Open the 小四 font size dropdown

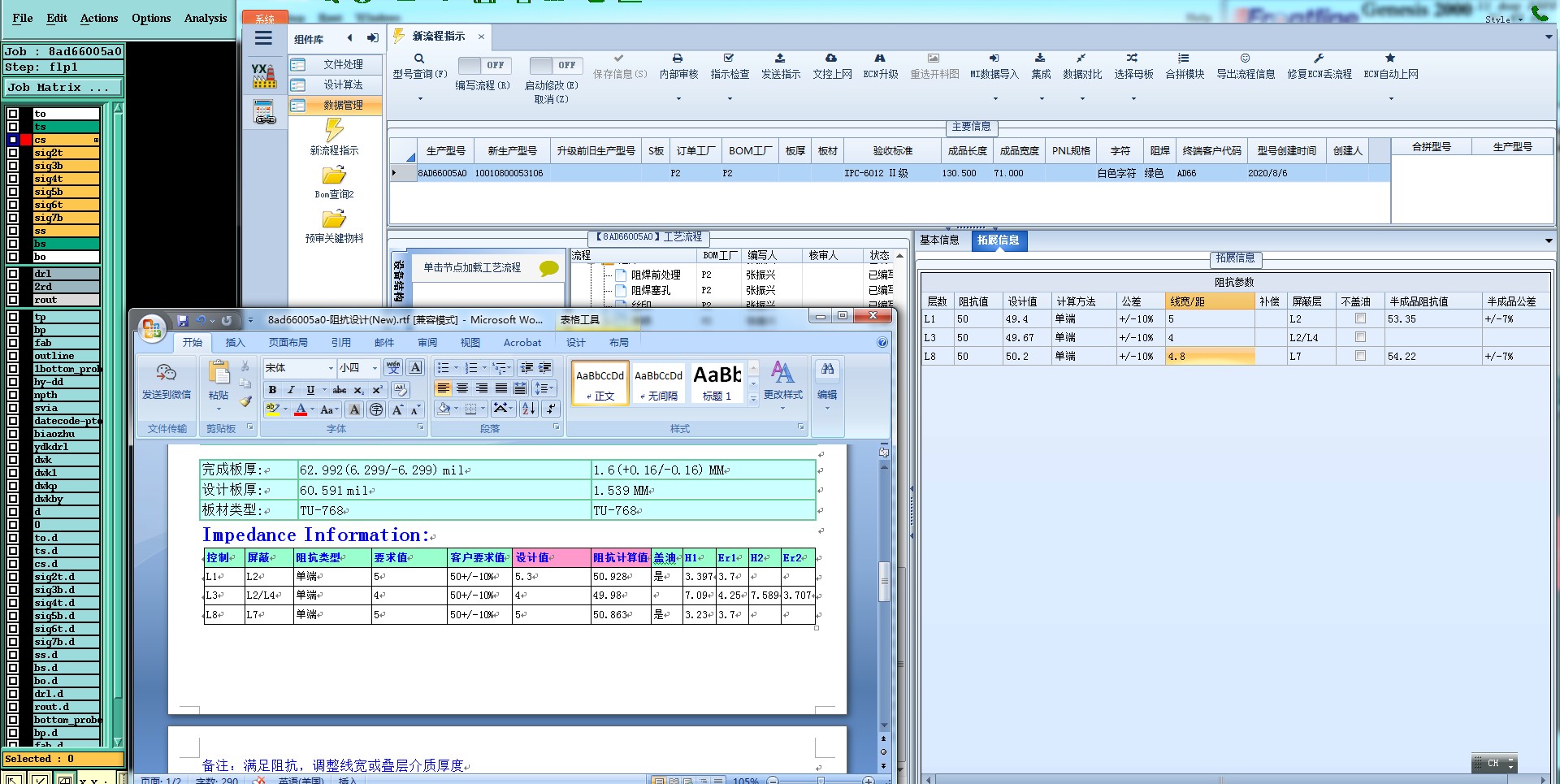(x=375, y=368)
